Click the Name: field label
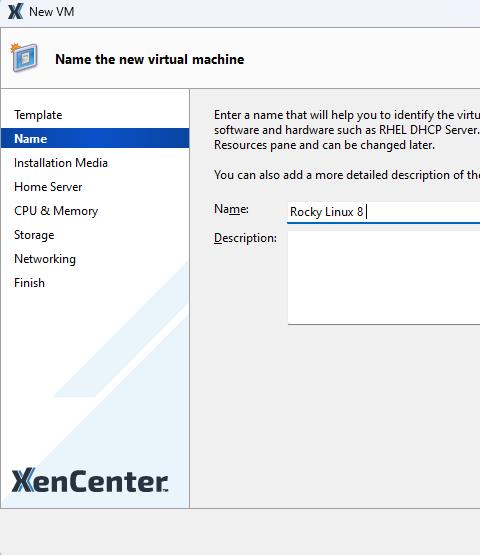The width and height of the screenshot is (480, 555). coord(232,209)
